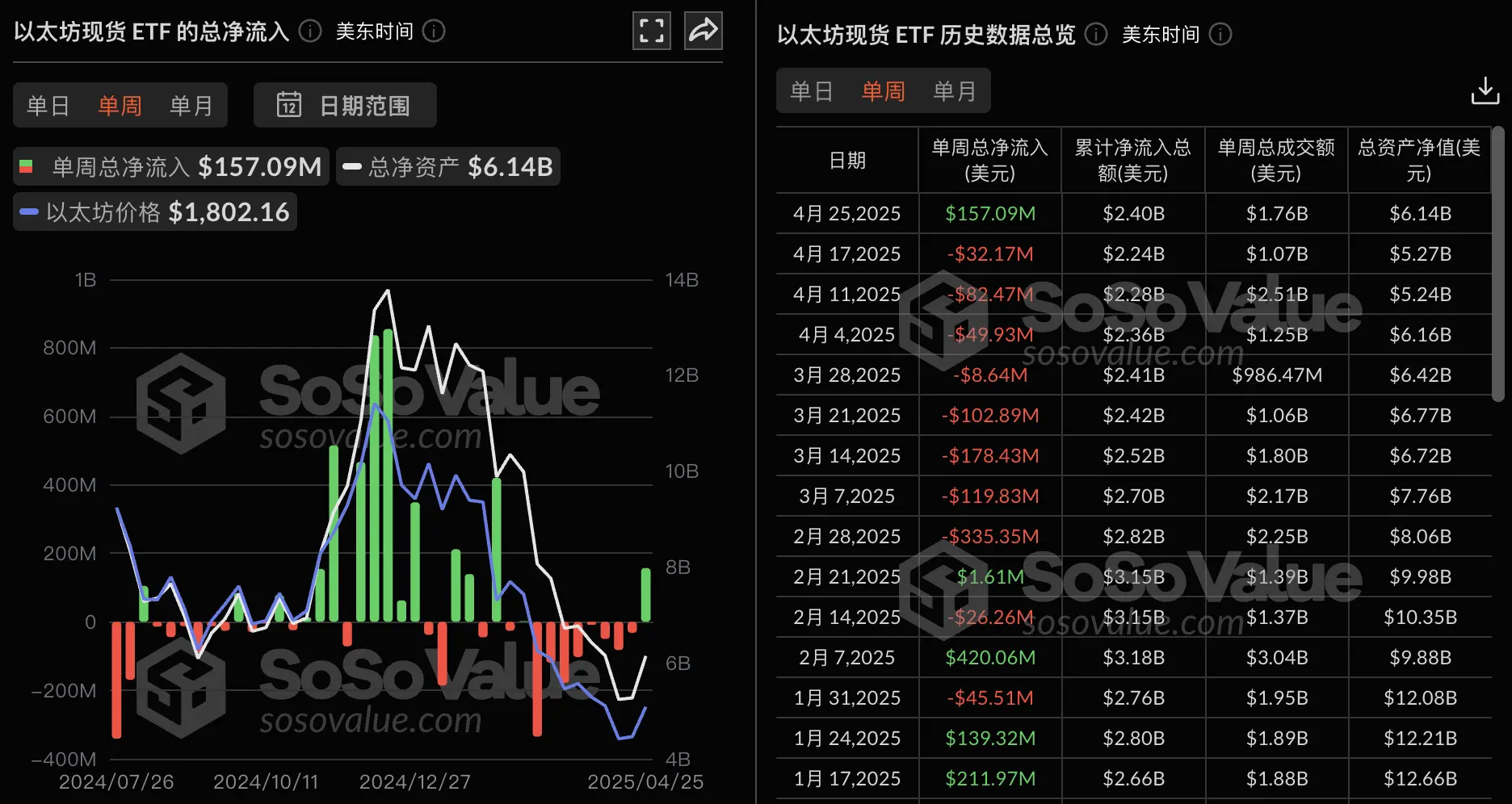Click the $139.32M weekly inflow cell

point(990,739)
